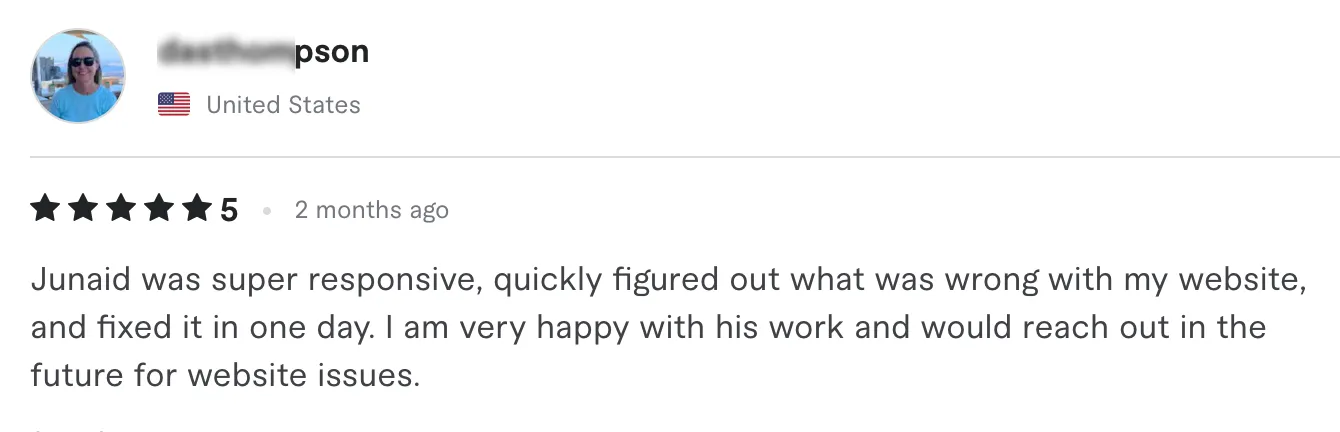The image size is (1340, 432).
Task: Click the rating number 5 beside stars
Action: pos(229,211)
